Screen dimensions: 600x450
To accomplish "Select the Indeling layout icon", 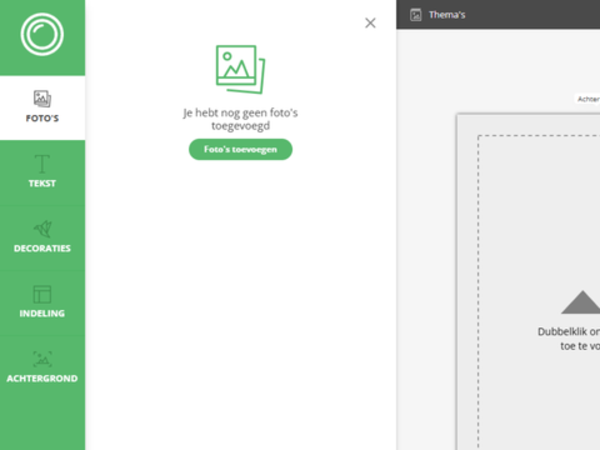I will click(x=42, y=294).
